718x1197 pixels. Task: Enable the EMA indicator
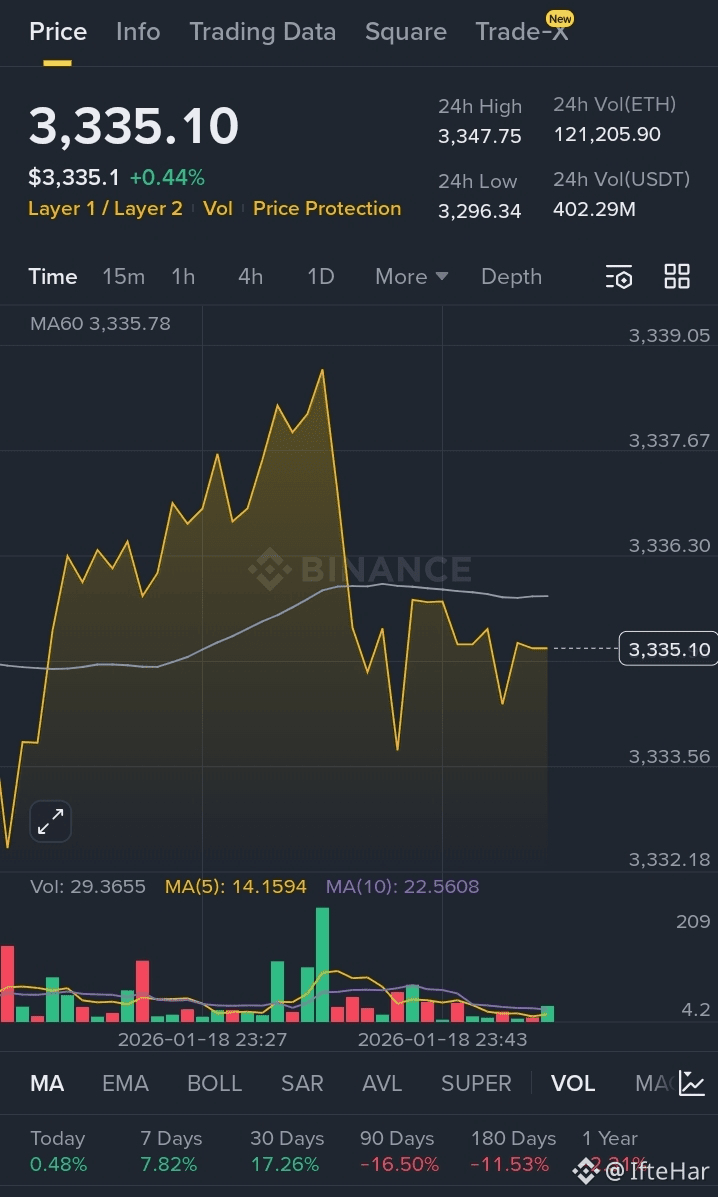(x=125, y=1083)
